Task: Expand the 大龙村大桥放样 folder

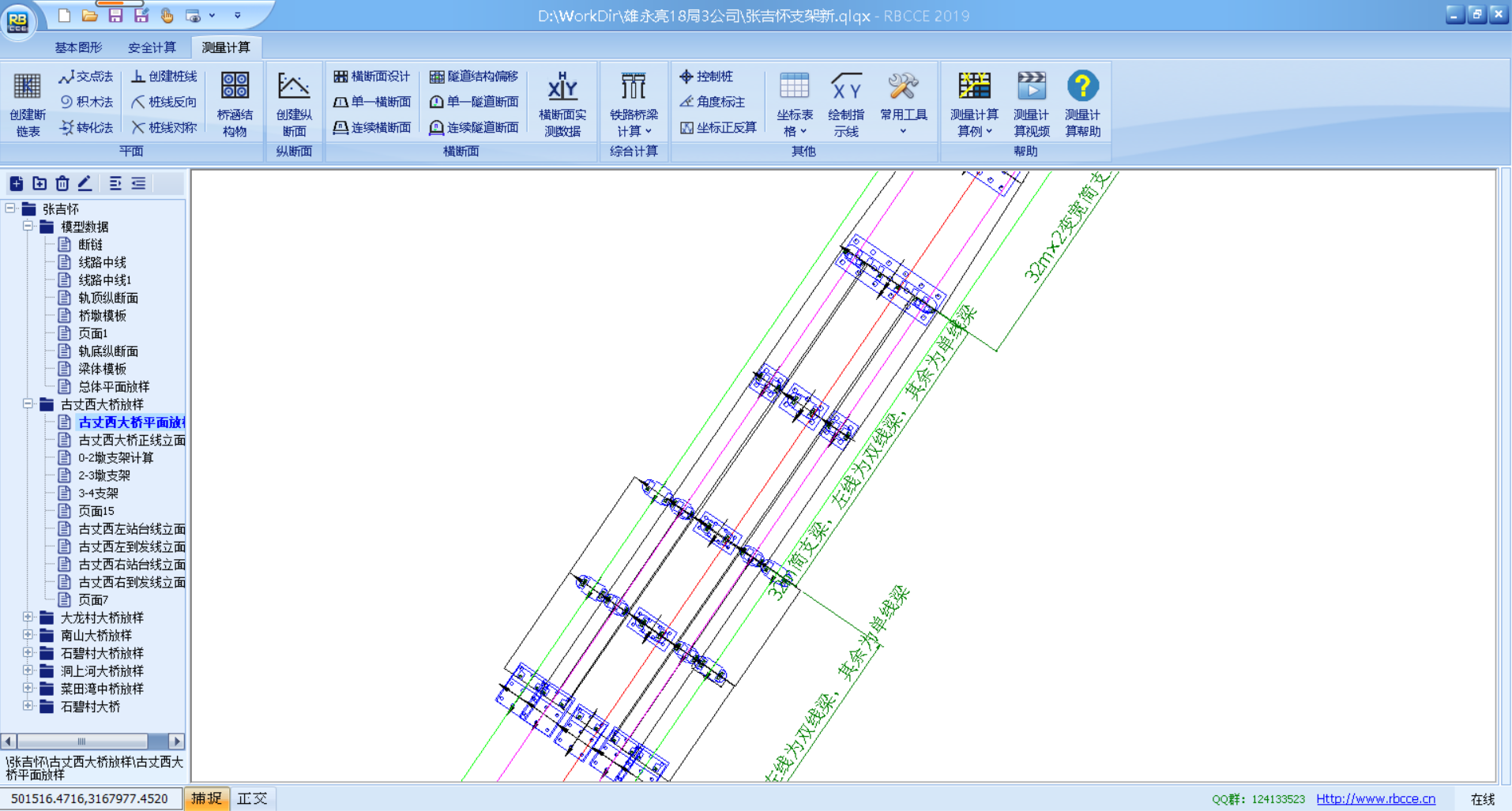Action: point(28,618)
